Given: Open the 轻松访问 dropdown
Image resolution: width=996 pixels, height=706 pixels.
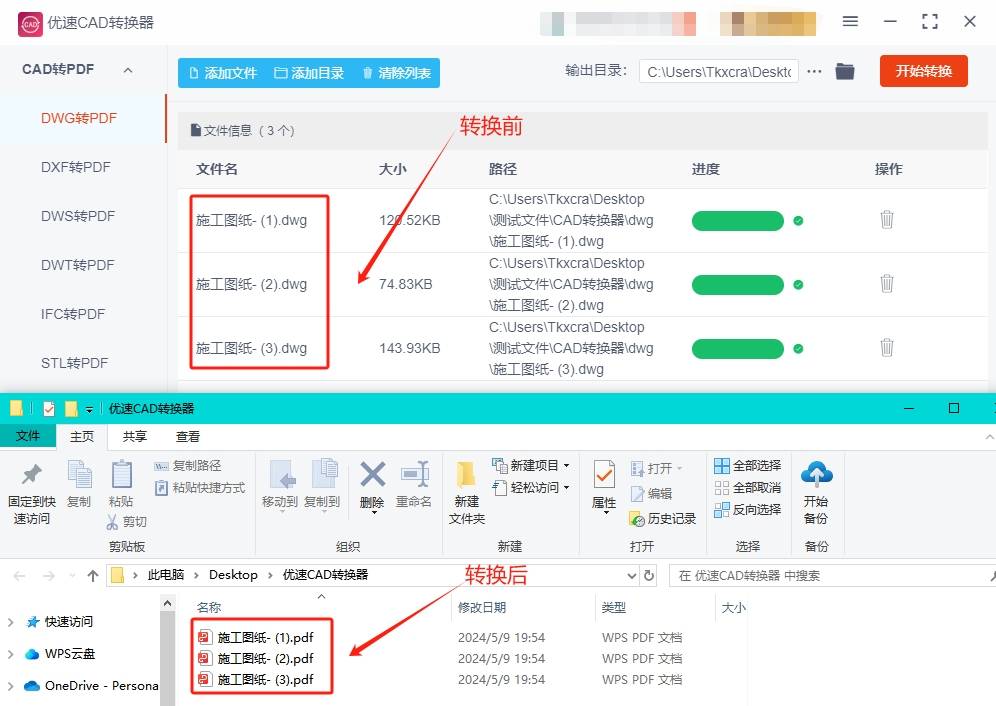Looking at the screenshot, I should tap(531, 488).
